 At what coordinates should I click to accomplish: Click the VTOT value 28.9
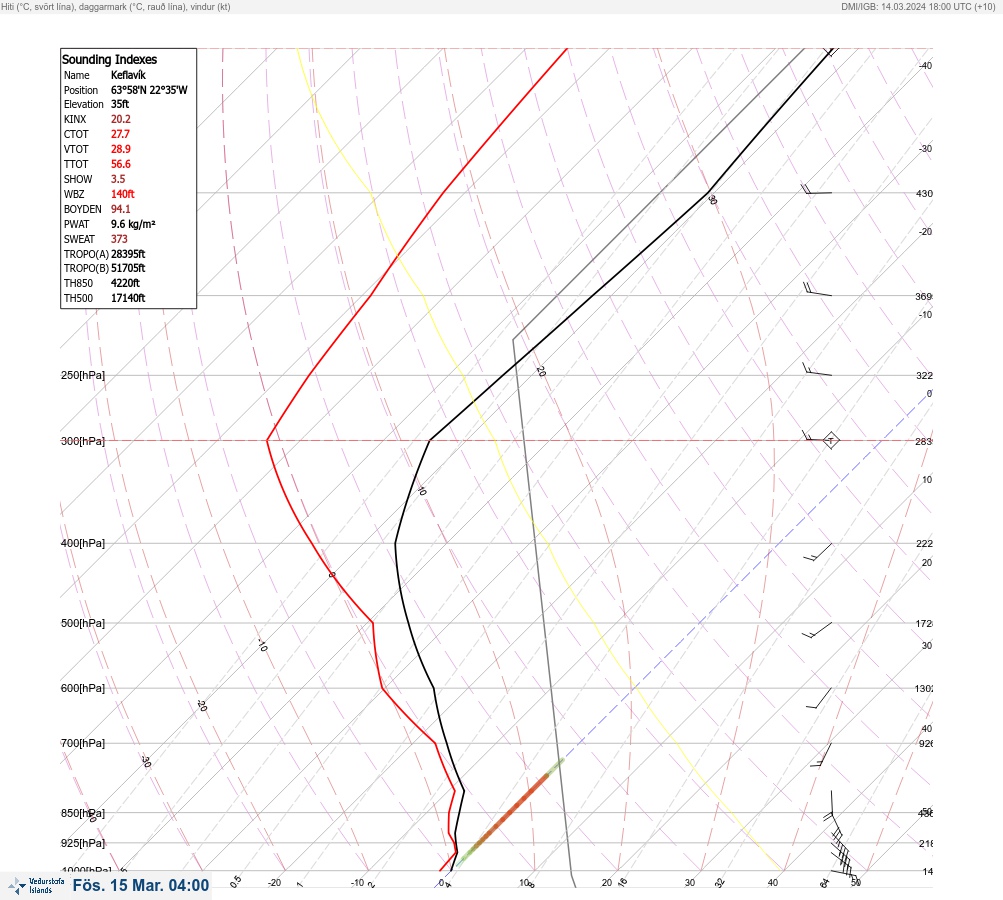(120, 149)
